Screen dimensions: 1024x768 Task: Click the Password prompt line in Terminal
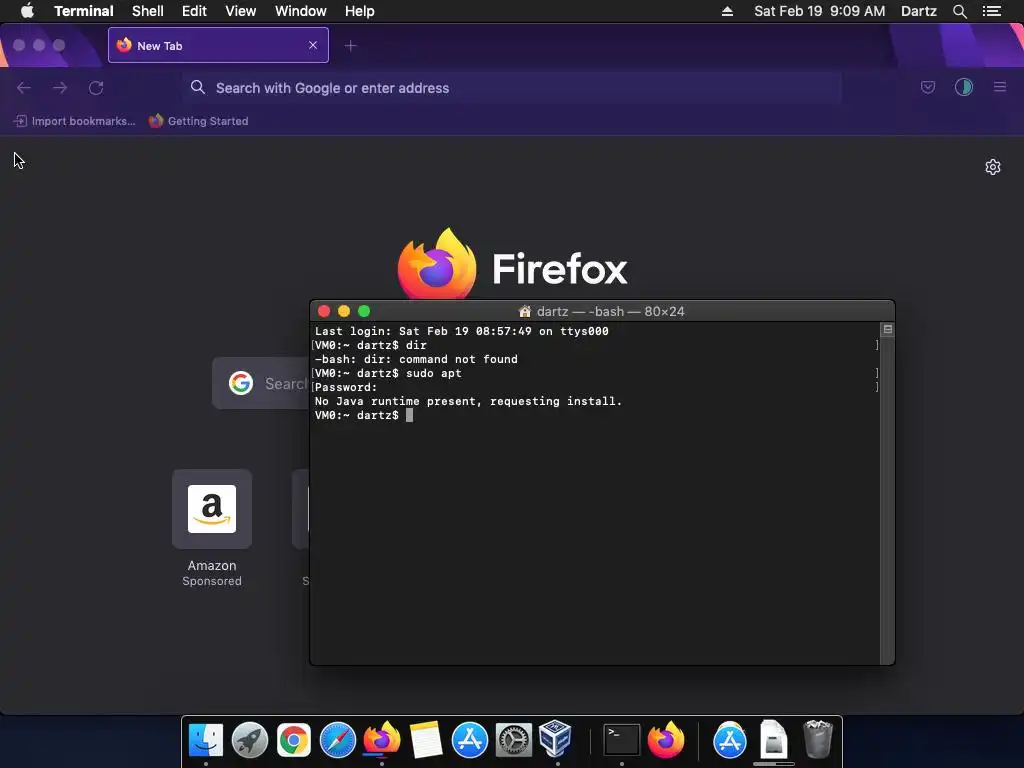pos(346,387)
